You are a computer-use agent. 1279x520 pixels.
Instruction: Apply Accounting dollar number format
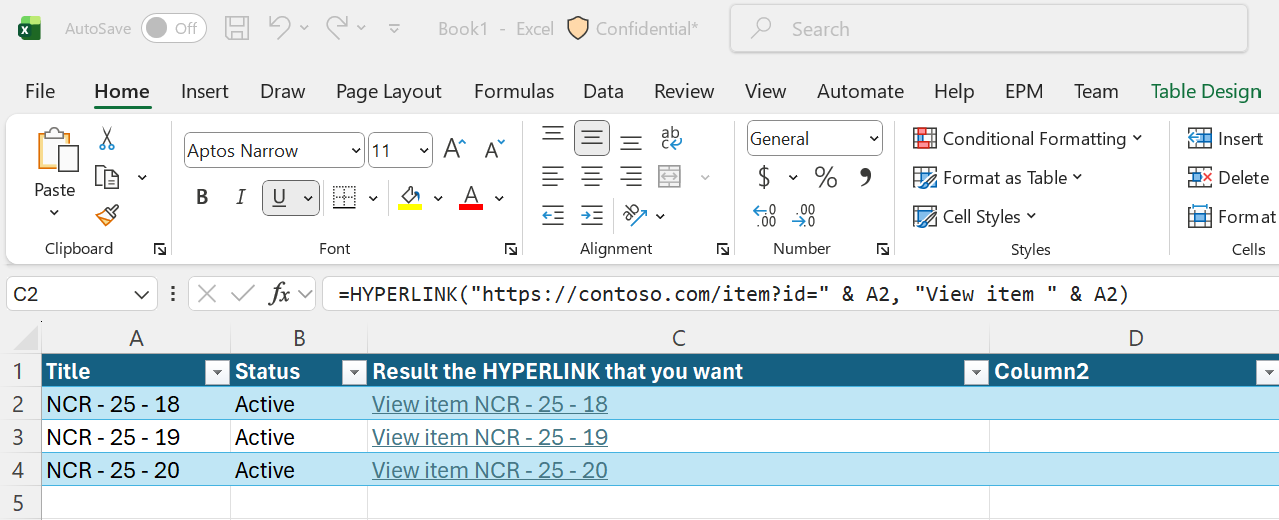point(764,178)
